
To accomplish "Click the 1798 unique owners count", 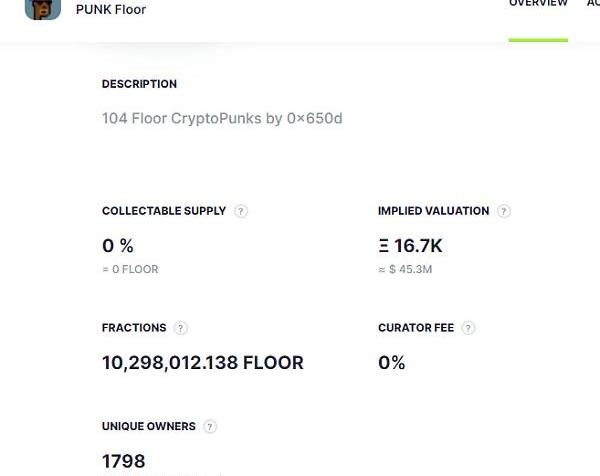I will point(124,461).
